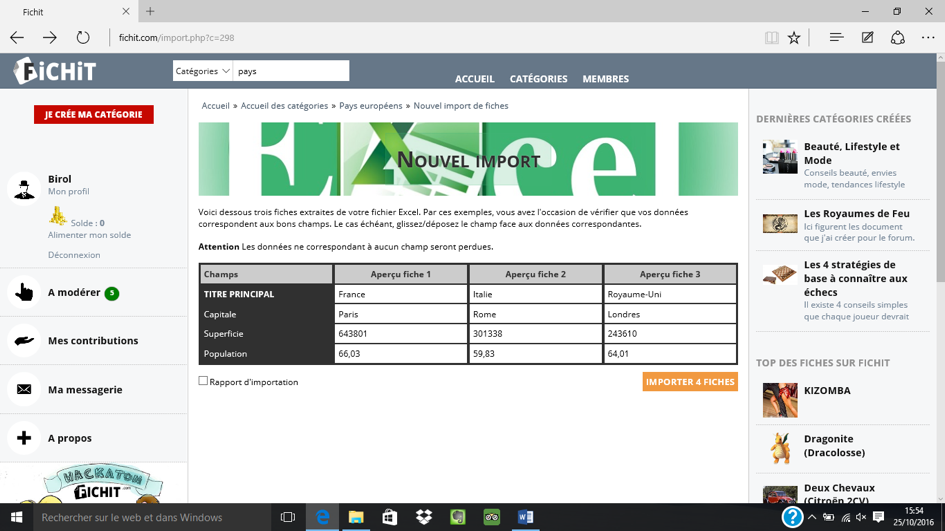Go to the ACCUEIL menu item
Viewport: 945px width, 531px height.
(474, 79)
